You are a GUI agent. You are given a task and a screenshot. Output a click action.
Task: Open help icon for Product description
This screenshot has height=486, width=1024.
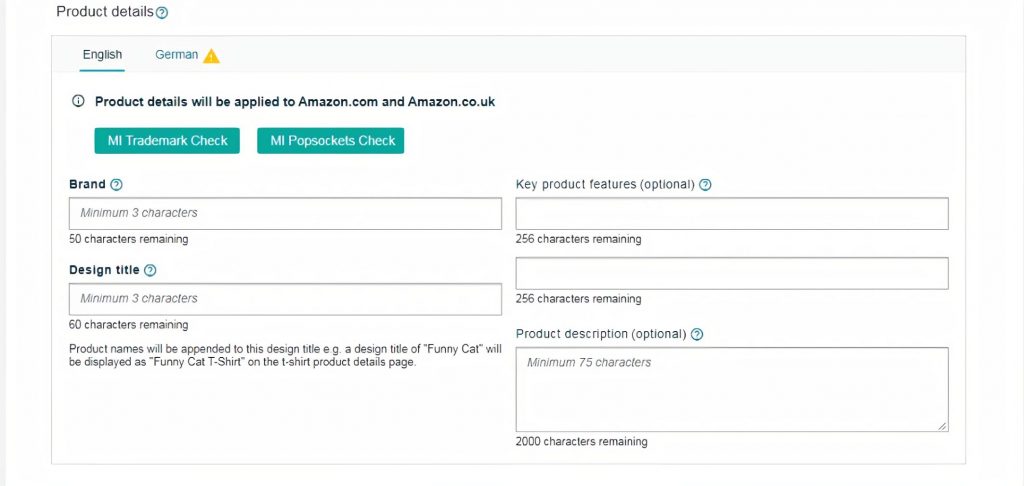pos(697,334)
